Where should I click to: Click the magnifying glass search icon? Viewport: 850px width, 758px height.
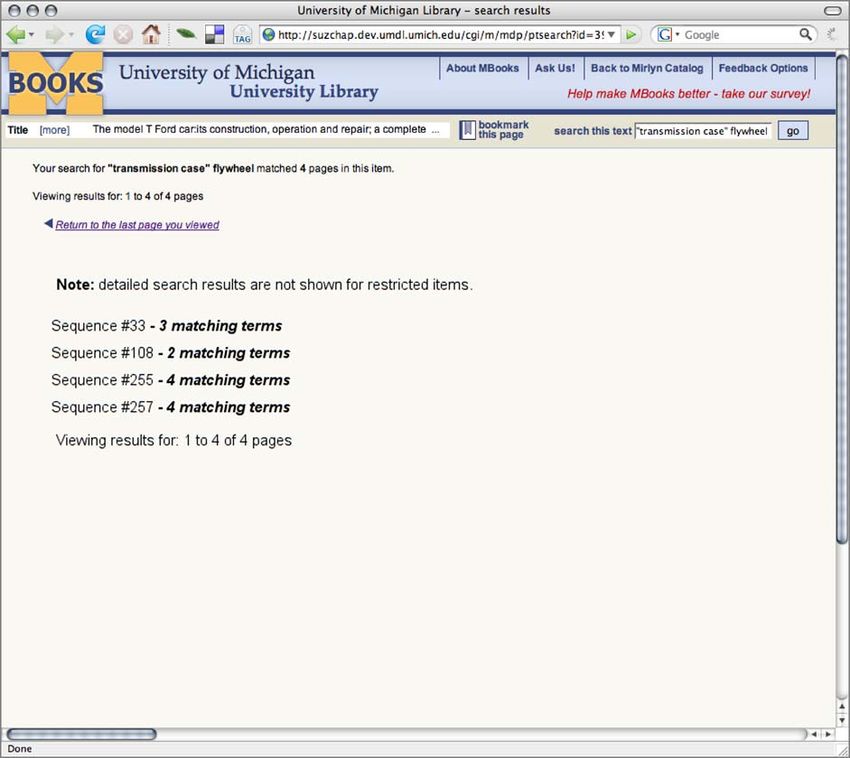[806, 35]
